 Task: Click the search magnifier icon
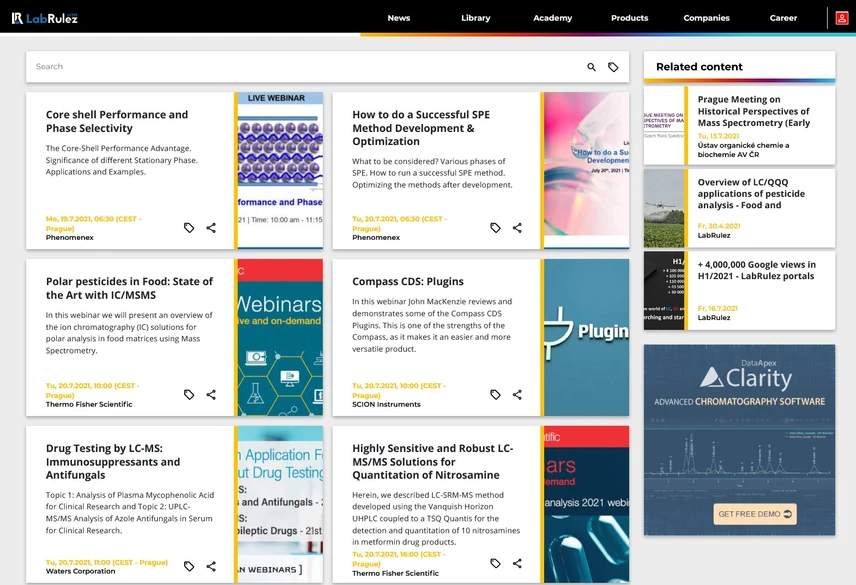click(x=591, y=67)
